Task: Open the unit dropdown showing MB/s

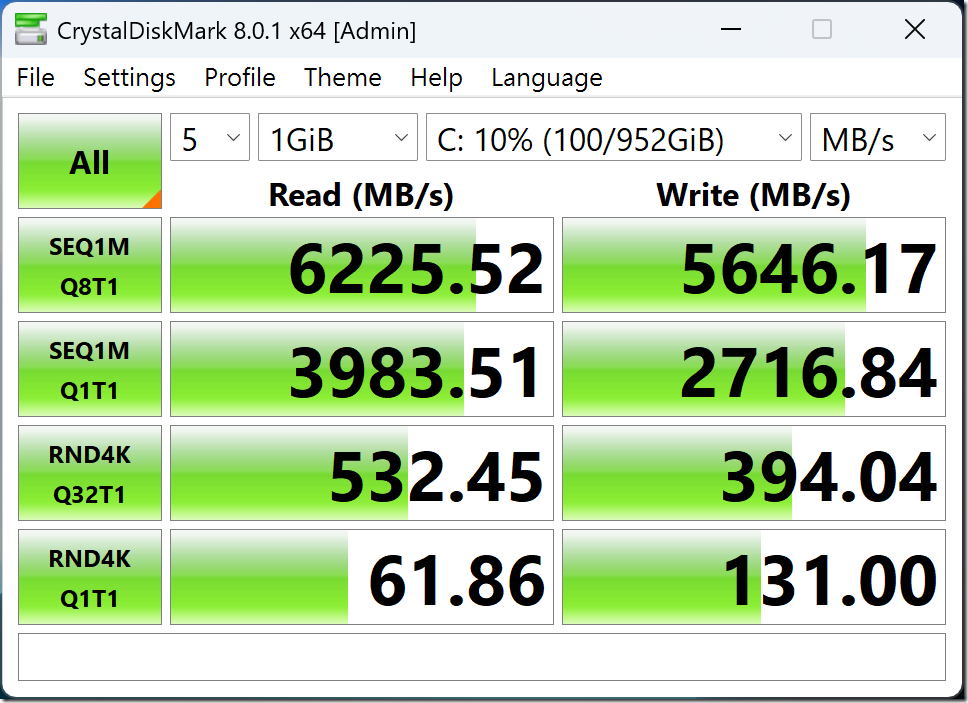Action: click(x=877, y=137)
